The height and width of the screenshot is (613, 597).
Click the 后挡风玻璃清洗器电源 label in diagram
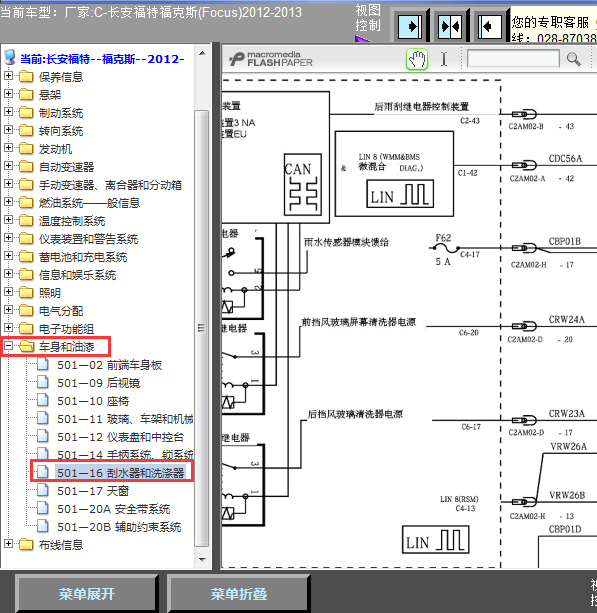(355, 414)
